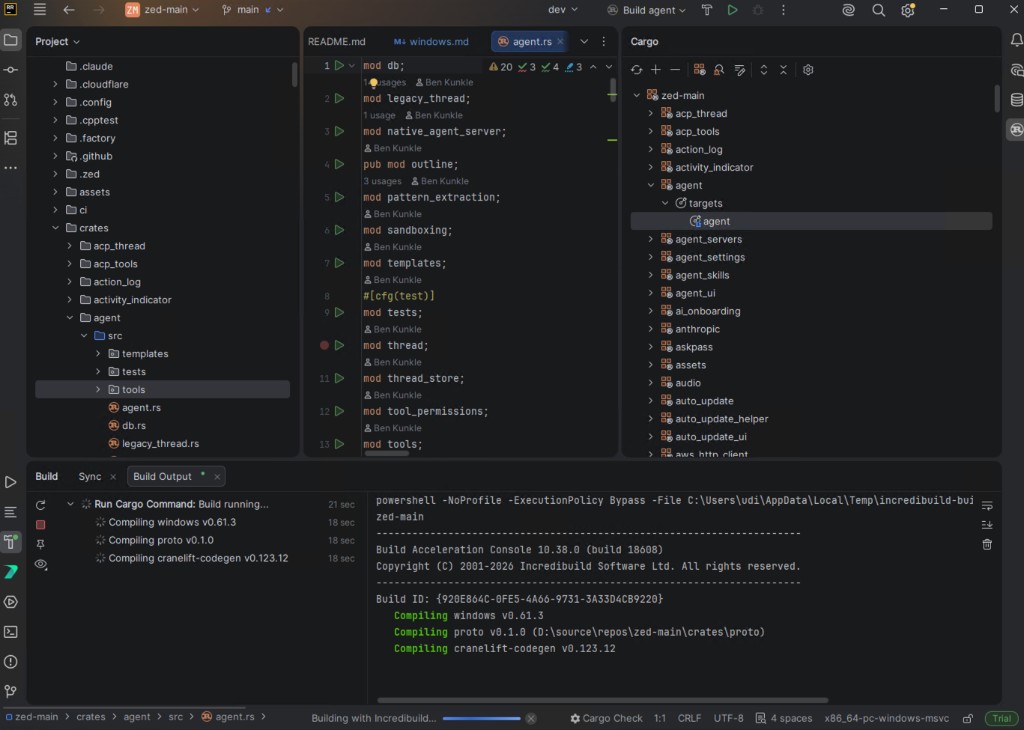Open the main branch dropdown
Viewport: 1024px width, 730px height.
(252, 10)
